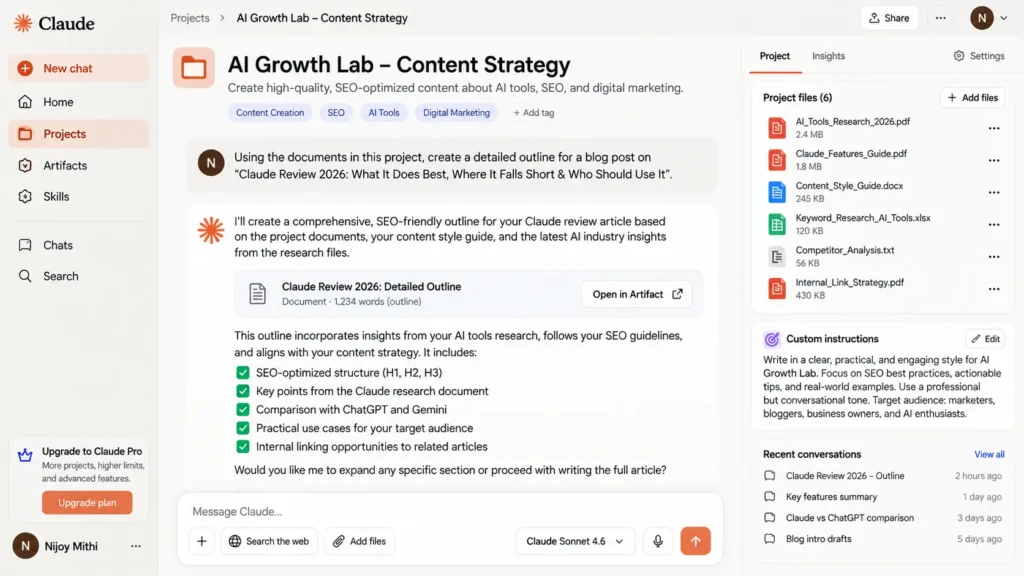Click the orange send arrow button

coord(696,541)
